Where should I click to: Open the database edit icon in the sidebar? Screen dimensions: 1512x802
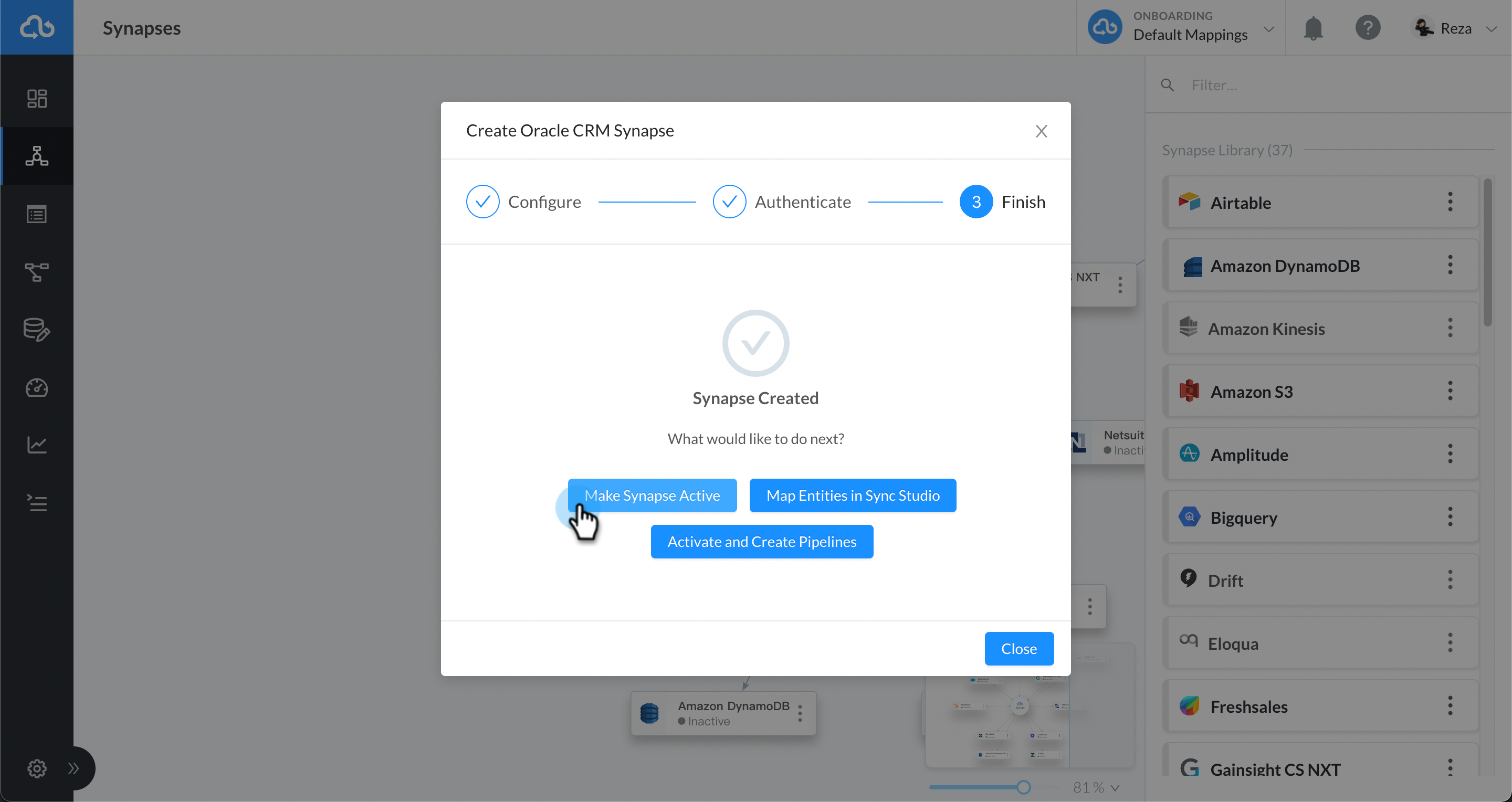coord(37,330)
